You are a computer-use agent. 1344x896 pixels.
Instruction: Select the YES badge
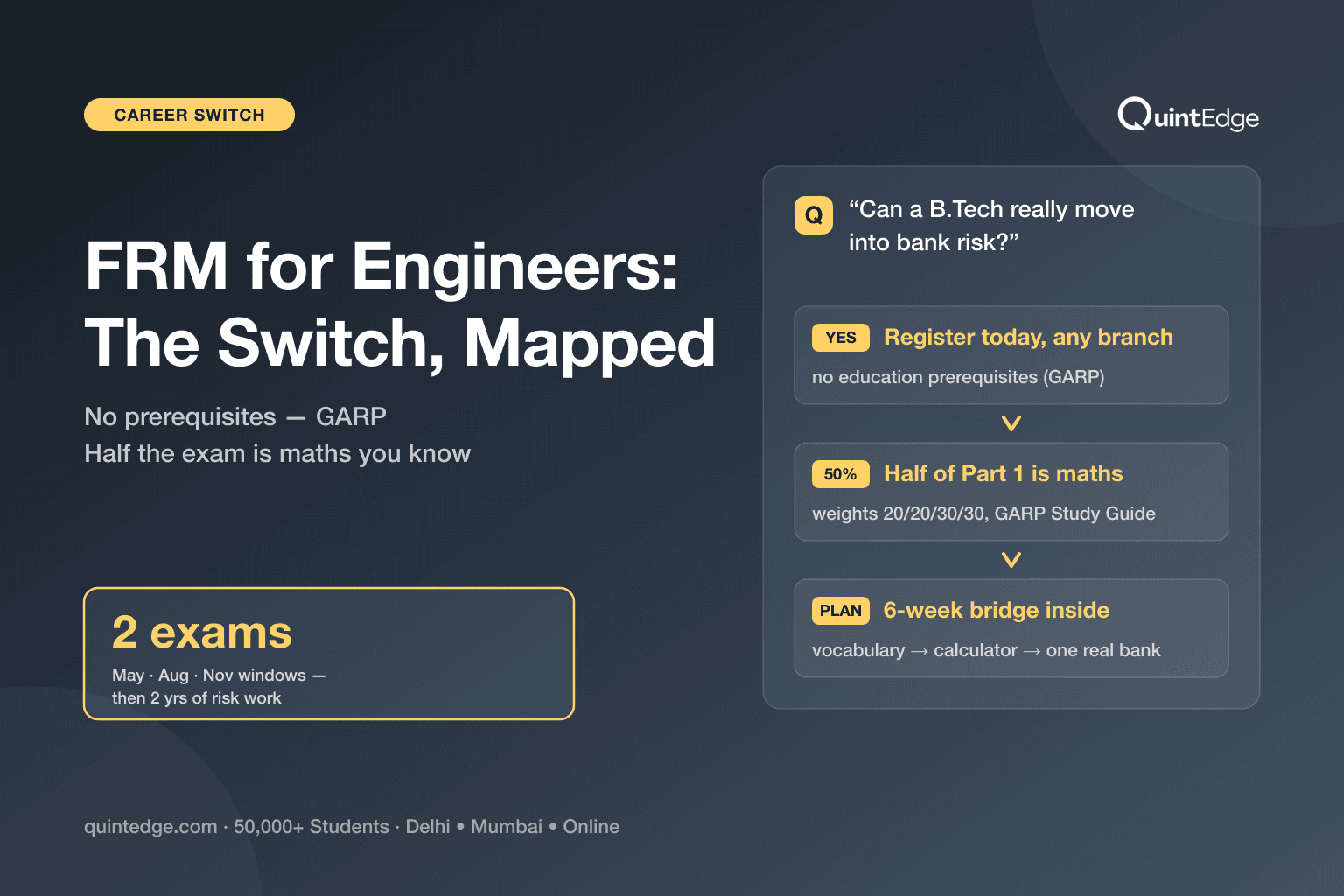(x=841, y=338)
